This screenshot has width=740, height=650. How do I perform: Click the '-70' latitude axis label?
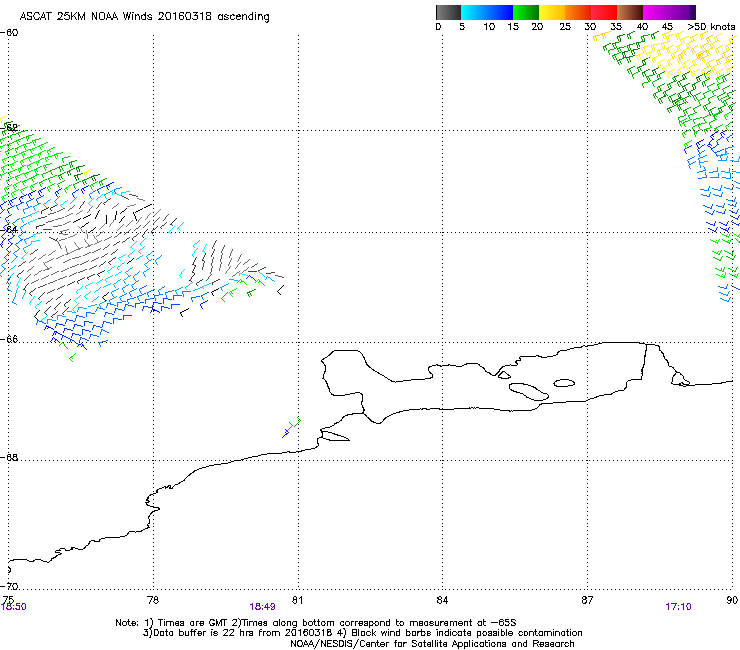click(9, 586)
